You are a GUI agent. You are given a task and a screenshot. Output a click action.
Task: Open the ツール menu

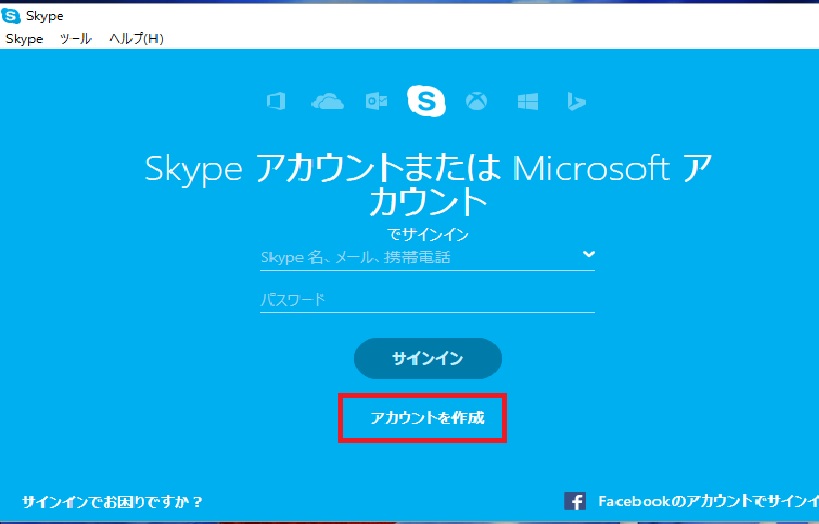76,39
